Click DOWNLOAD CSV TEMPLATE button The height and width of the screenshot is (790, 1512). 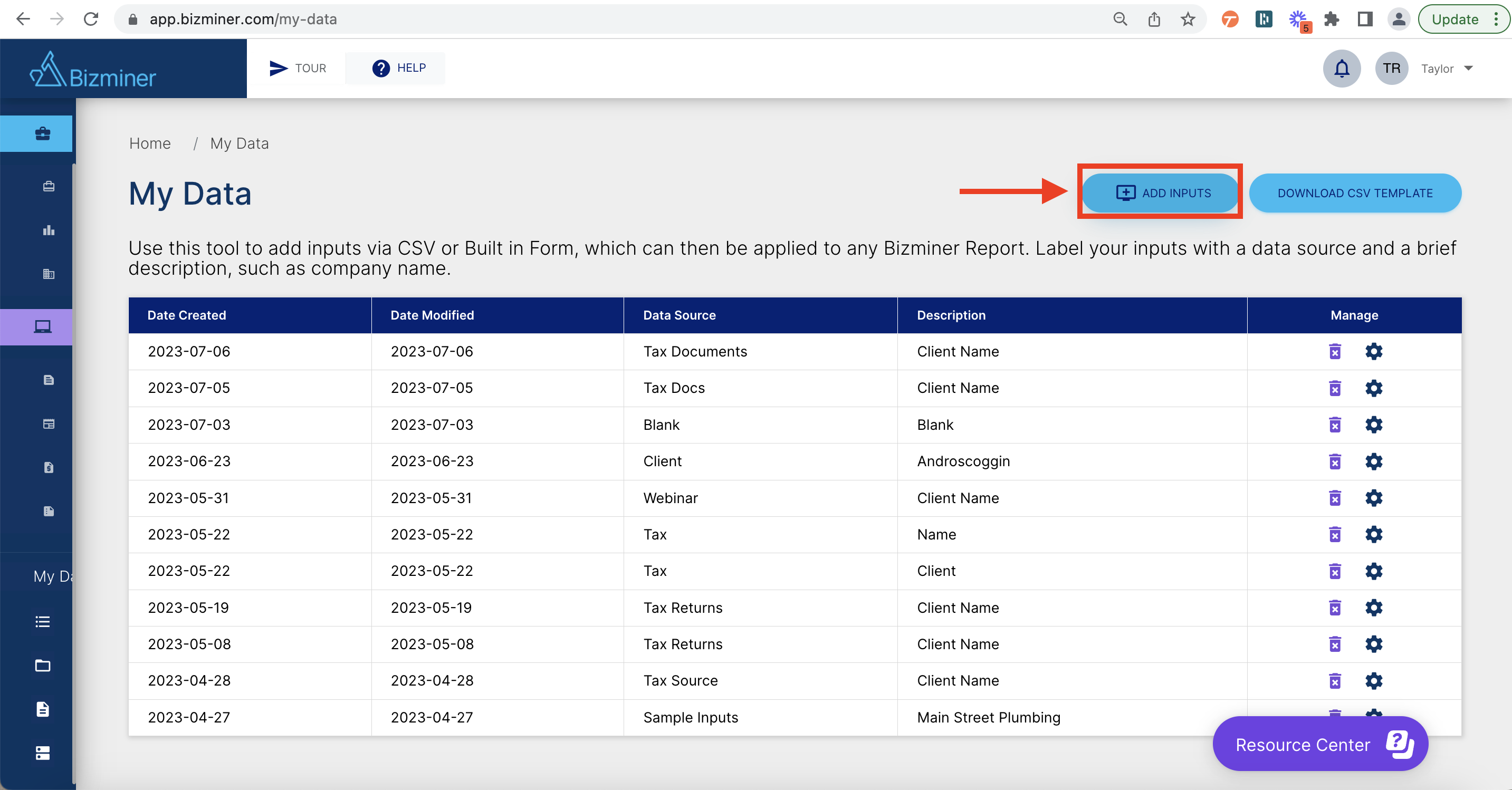[1355, 193]
